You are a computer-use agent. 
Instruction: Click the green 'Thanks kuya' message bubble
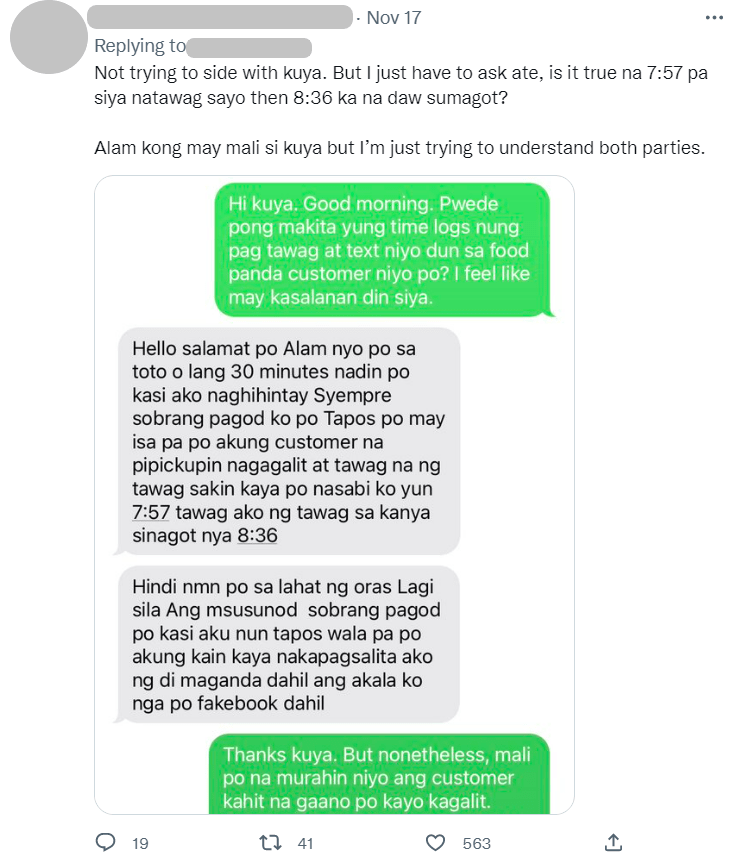[x=380, y=775]
